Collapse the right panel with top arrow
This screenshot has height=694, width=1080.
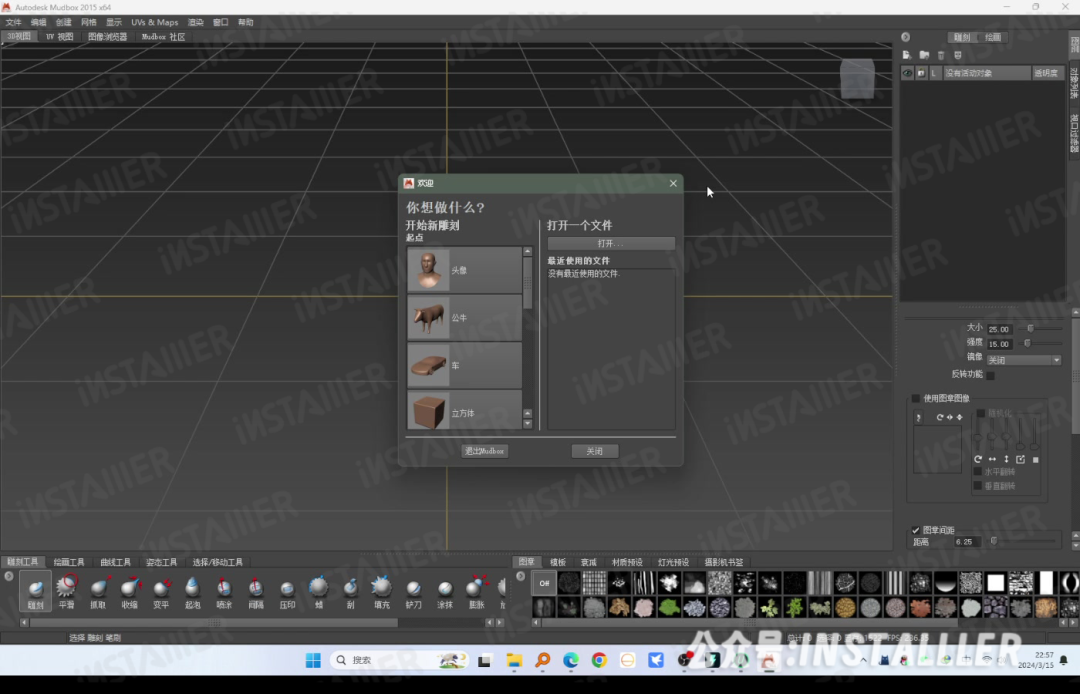click(906, 37)
